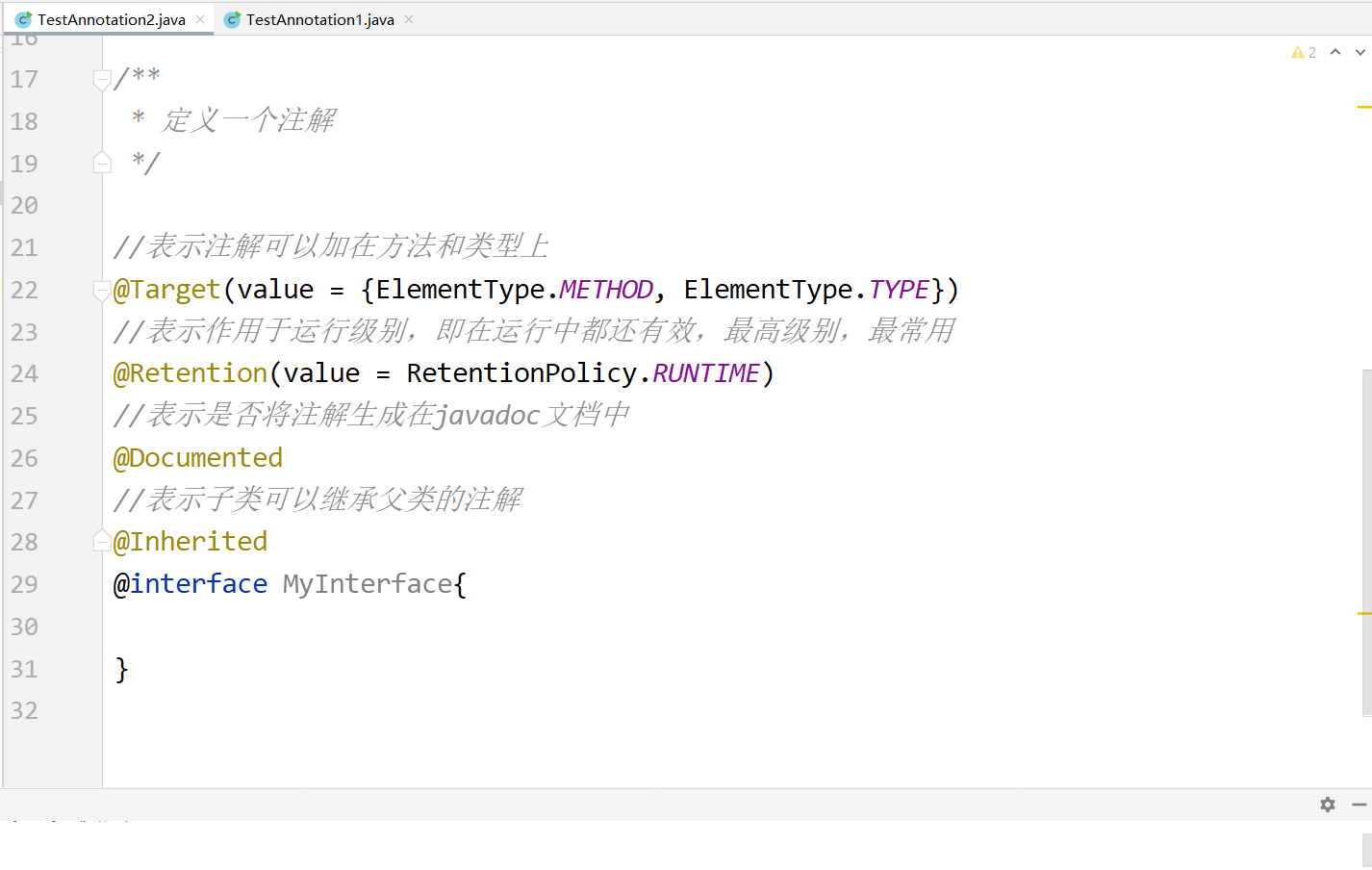The height and width of the screenshot is (870, 1372).
Task: Click the TYPE constant in ElementType.TYPE
Action: pos(899,290)
